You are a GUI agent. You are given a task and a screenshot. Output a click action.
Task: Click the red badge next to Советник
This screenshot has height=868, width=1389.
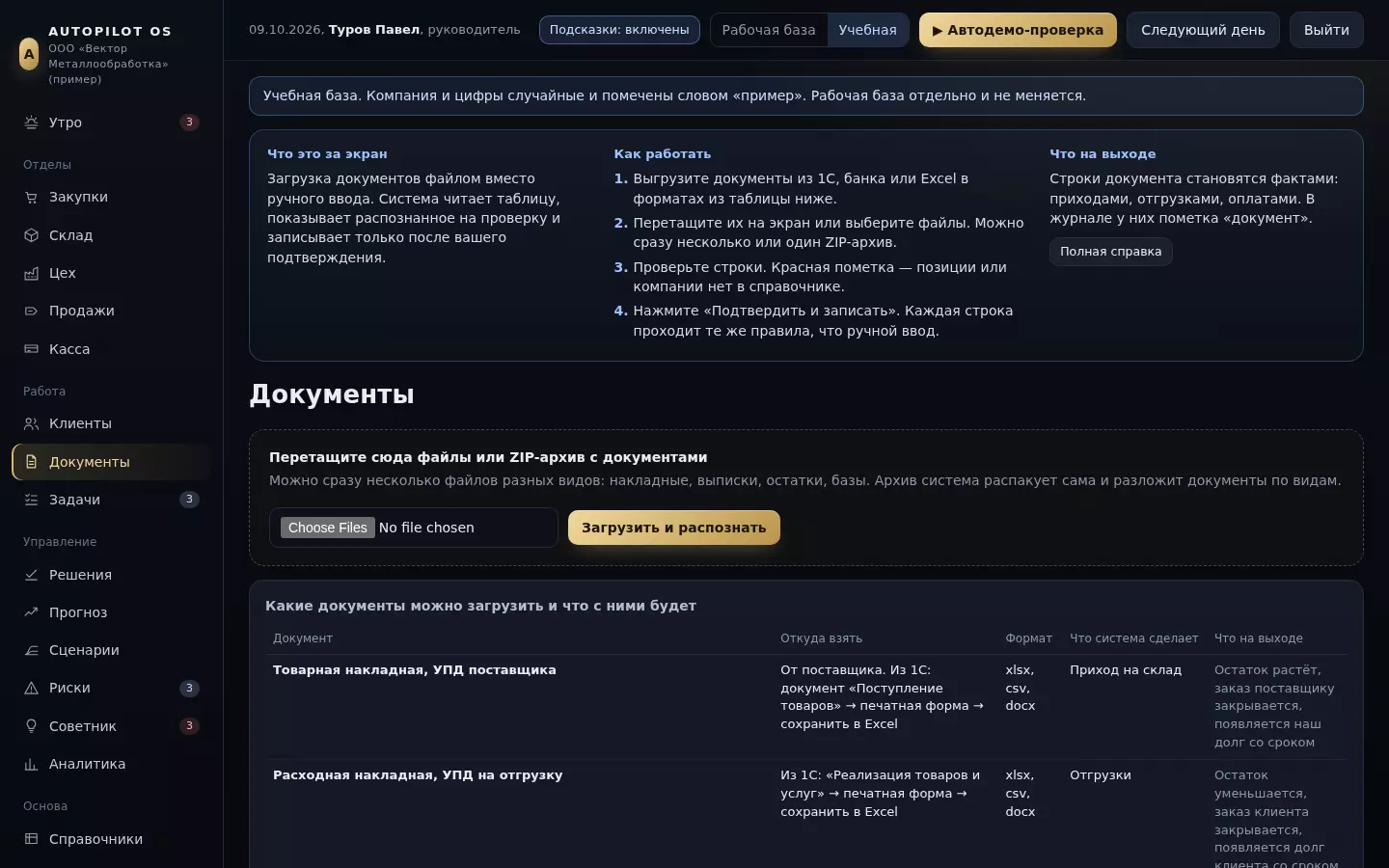tap(189, 726)
